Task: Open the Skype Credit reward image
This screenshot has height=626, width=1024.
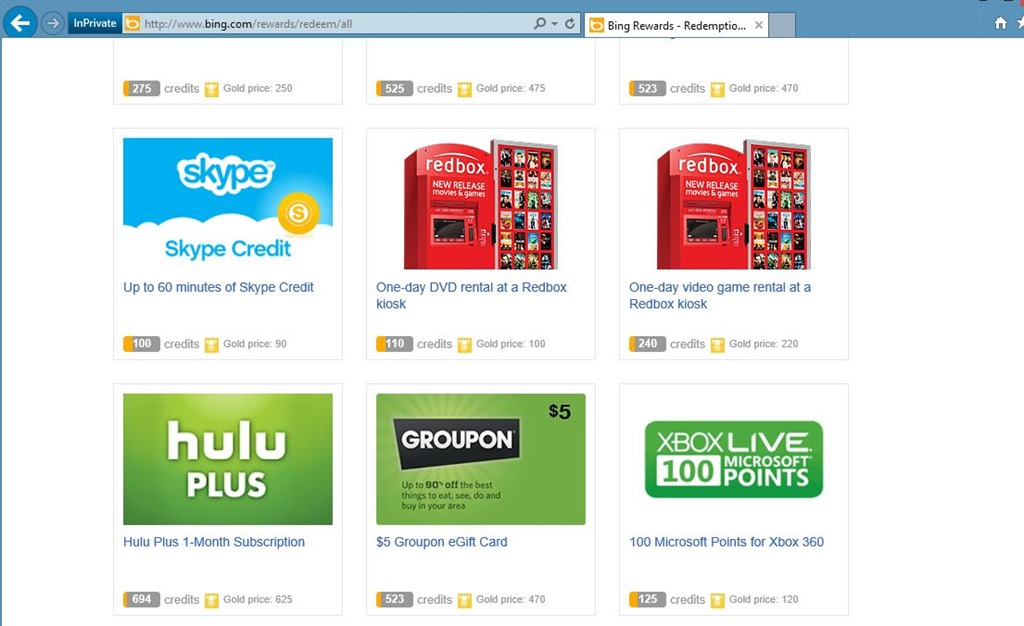Action: (x=228, y=203)
